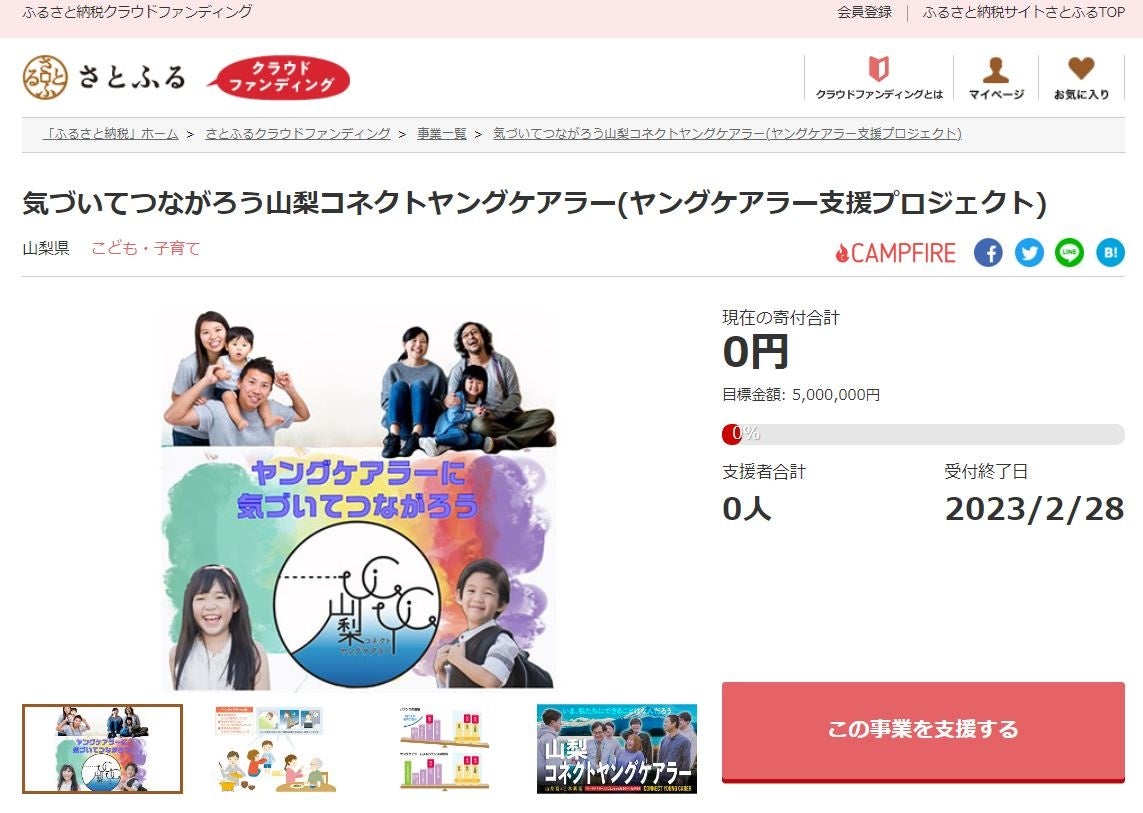Share the project via LINE icon
The height and width of the screenshot is (813, 1143).
click(1069, 253)
